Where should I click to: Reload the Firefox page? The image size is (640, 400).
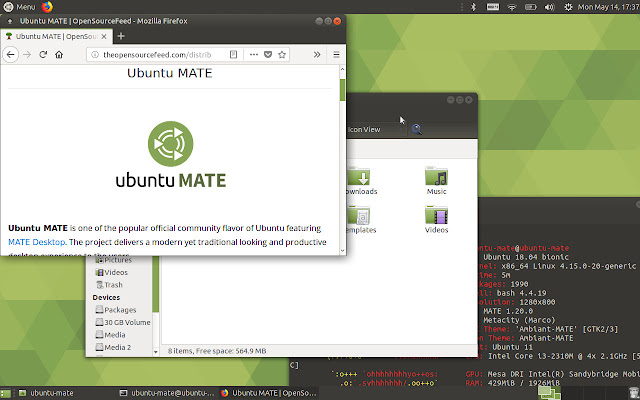tap(43, 54)
